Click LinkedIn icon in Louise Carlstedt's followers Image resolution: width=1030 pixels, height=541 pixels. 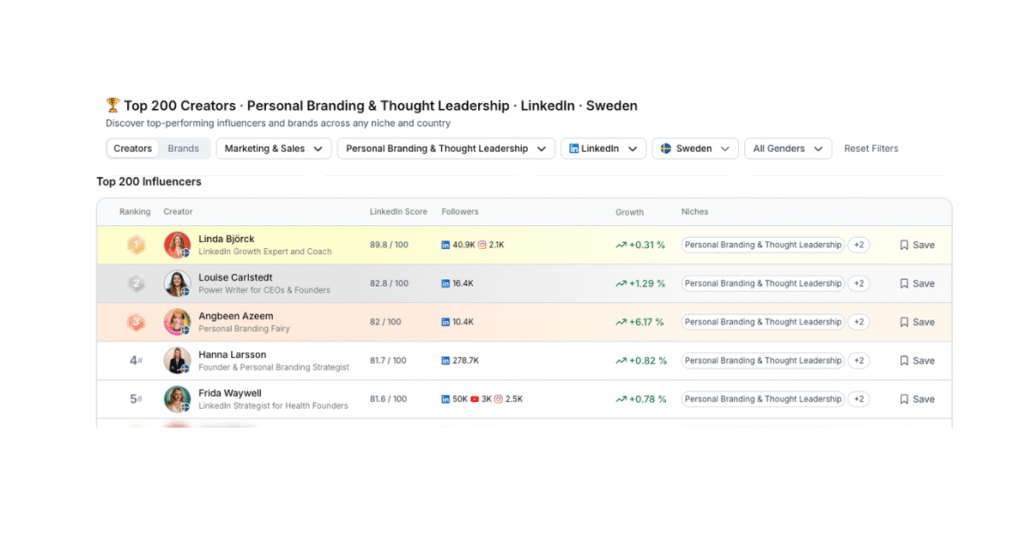pyautogui.click(x=445, y=284)
